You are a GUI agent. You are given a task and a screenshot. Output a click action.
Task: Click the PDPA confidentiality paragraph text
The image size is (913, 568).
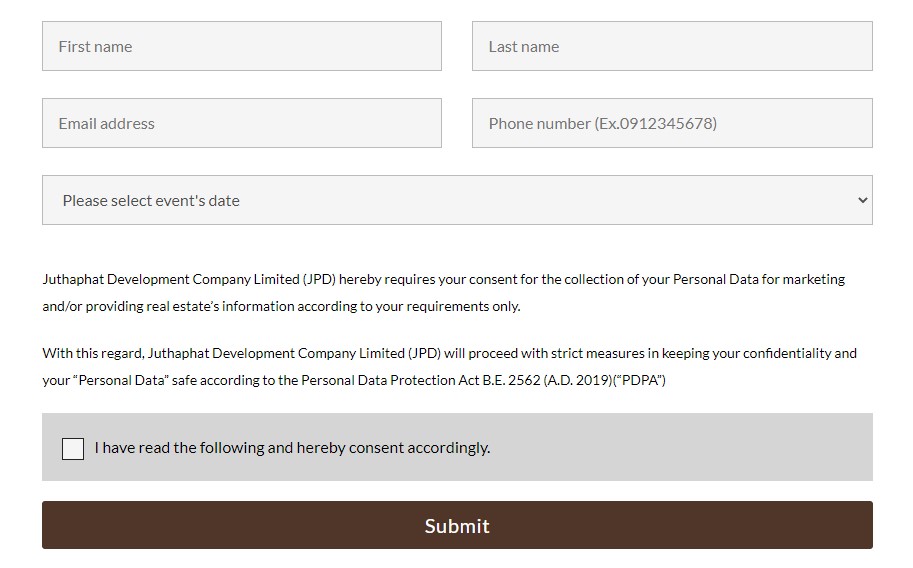(x=450, y=366)
